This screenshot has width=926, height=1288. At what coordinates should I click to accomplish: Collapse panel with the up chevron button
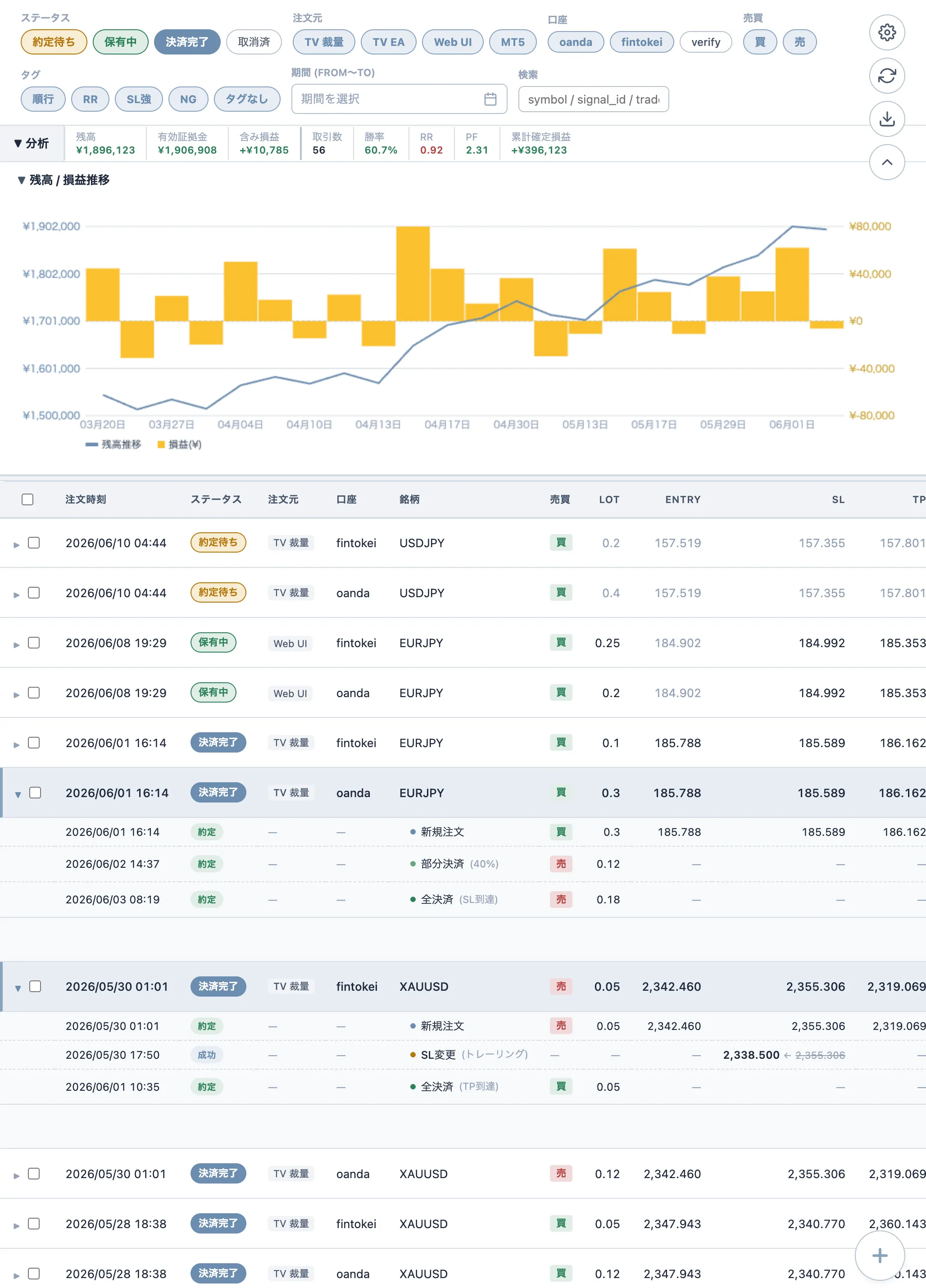(887, 162)
